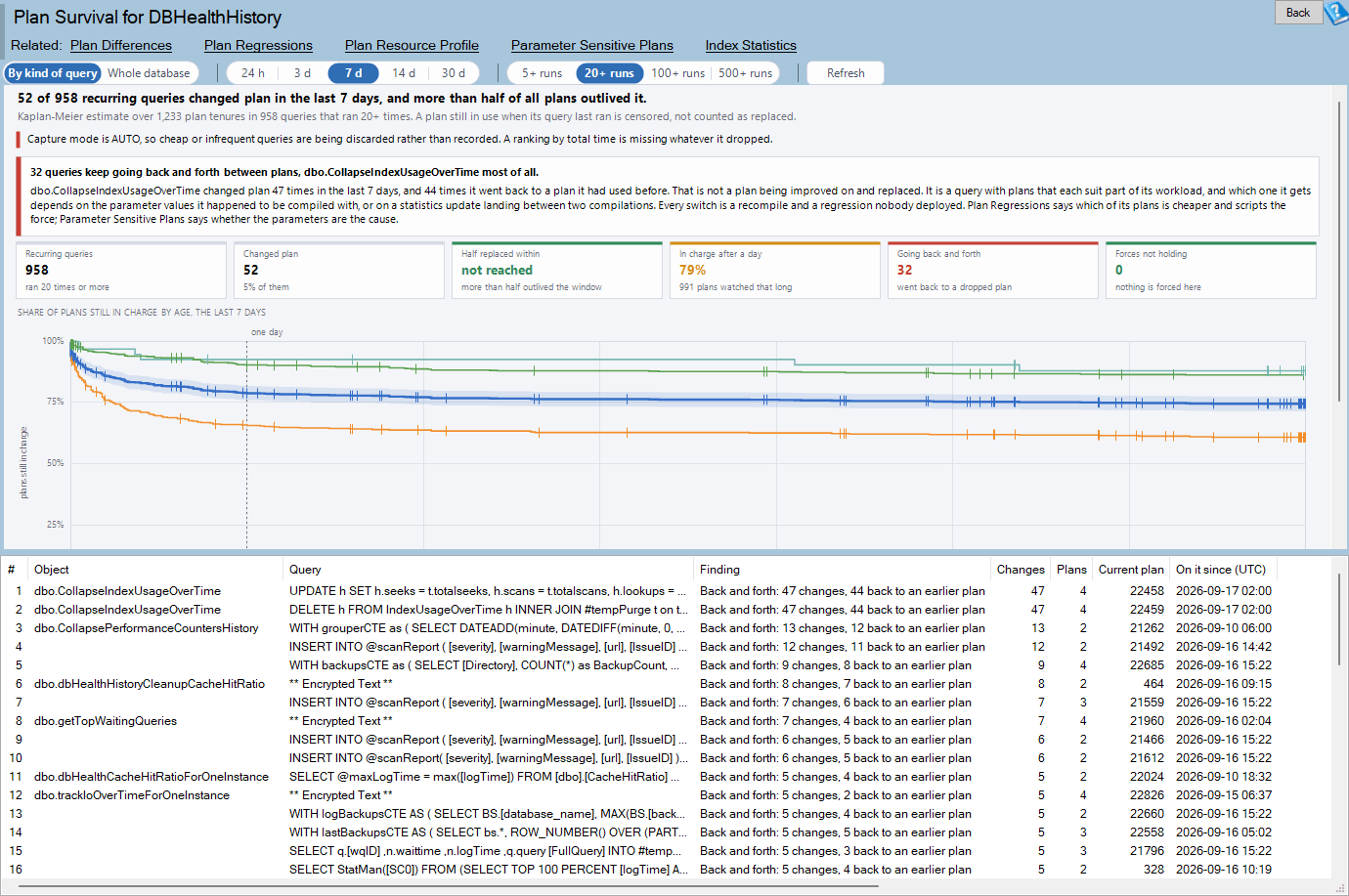
Task: Sort by the Plans column header
Action: pos(1071,570)
